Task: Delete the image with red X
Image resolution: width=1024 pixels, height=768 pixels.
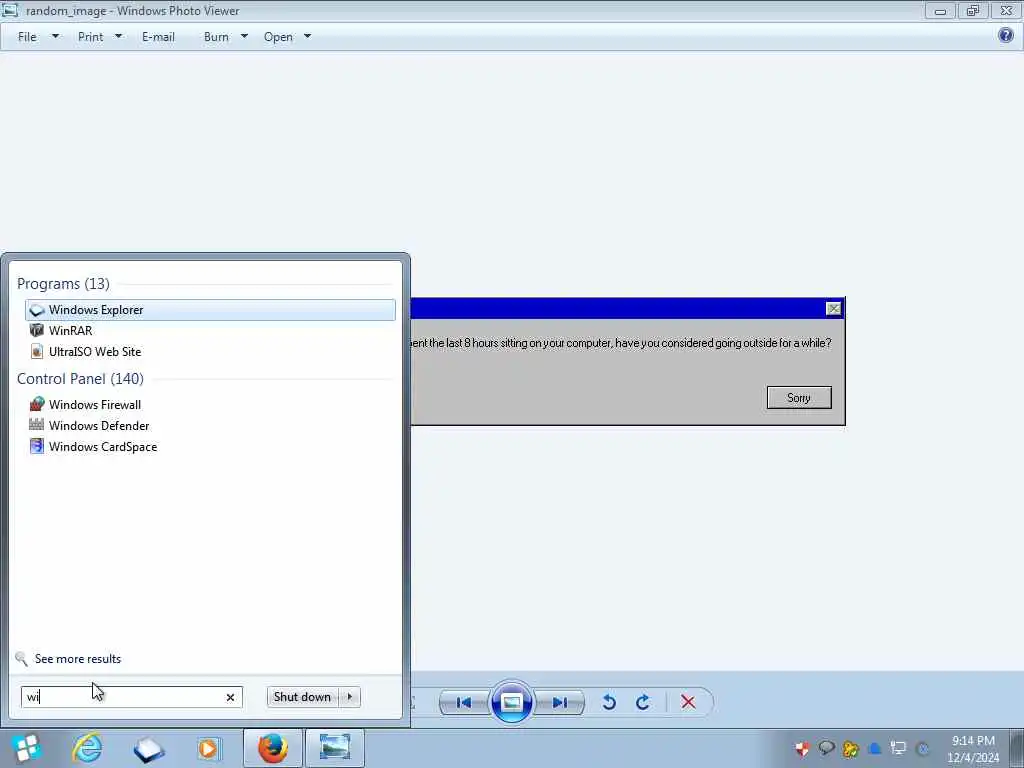Action: coord(688,702)
